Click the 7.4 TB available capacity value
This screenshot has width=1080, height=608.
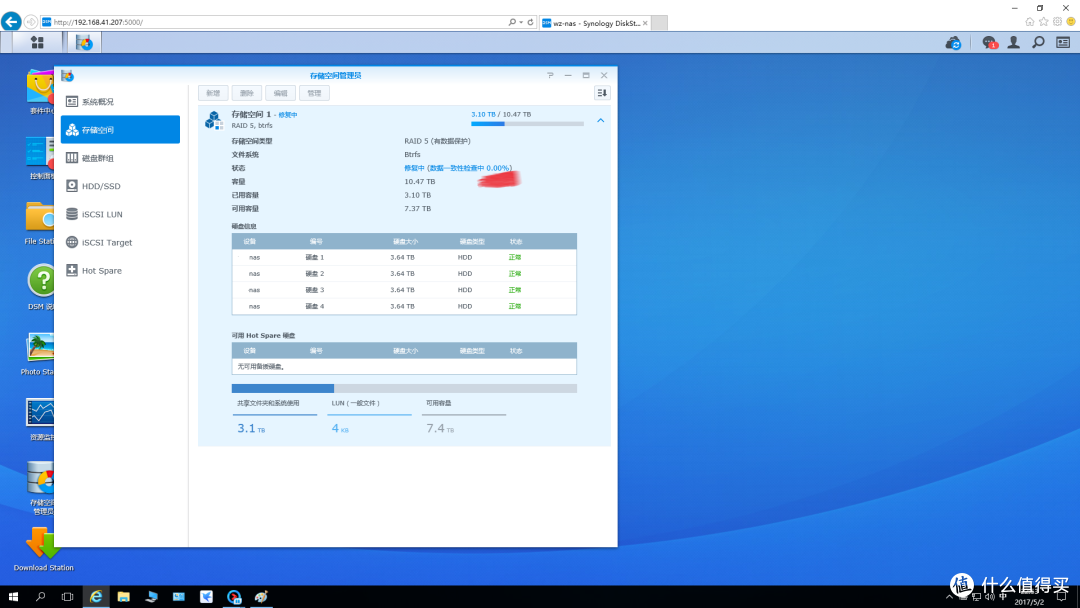coord(440,428)
